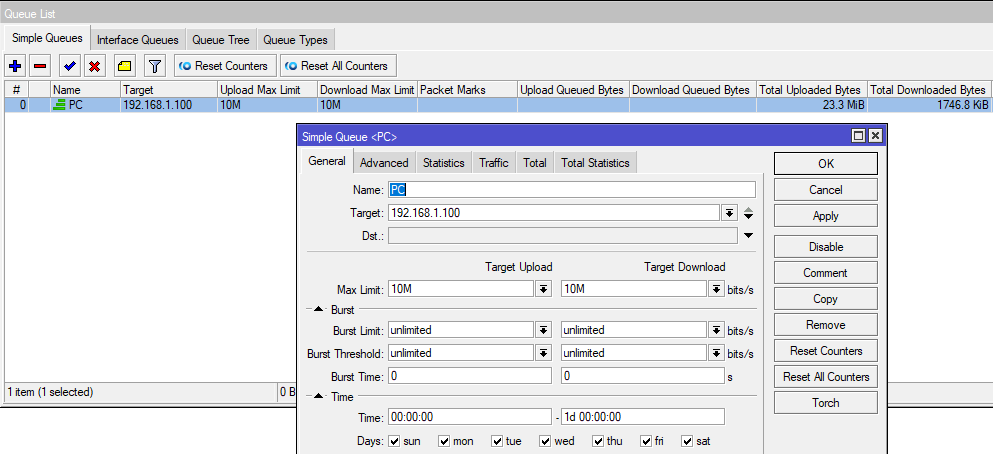Image resolution: width=993 pixels, height=454 pixels.
Task: Click the PC queue row icon
Action: 59,105
